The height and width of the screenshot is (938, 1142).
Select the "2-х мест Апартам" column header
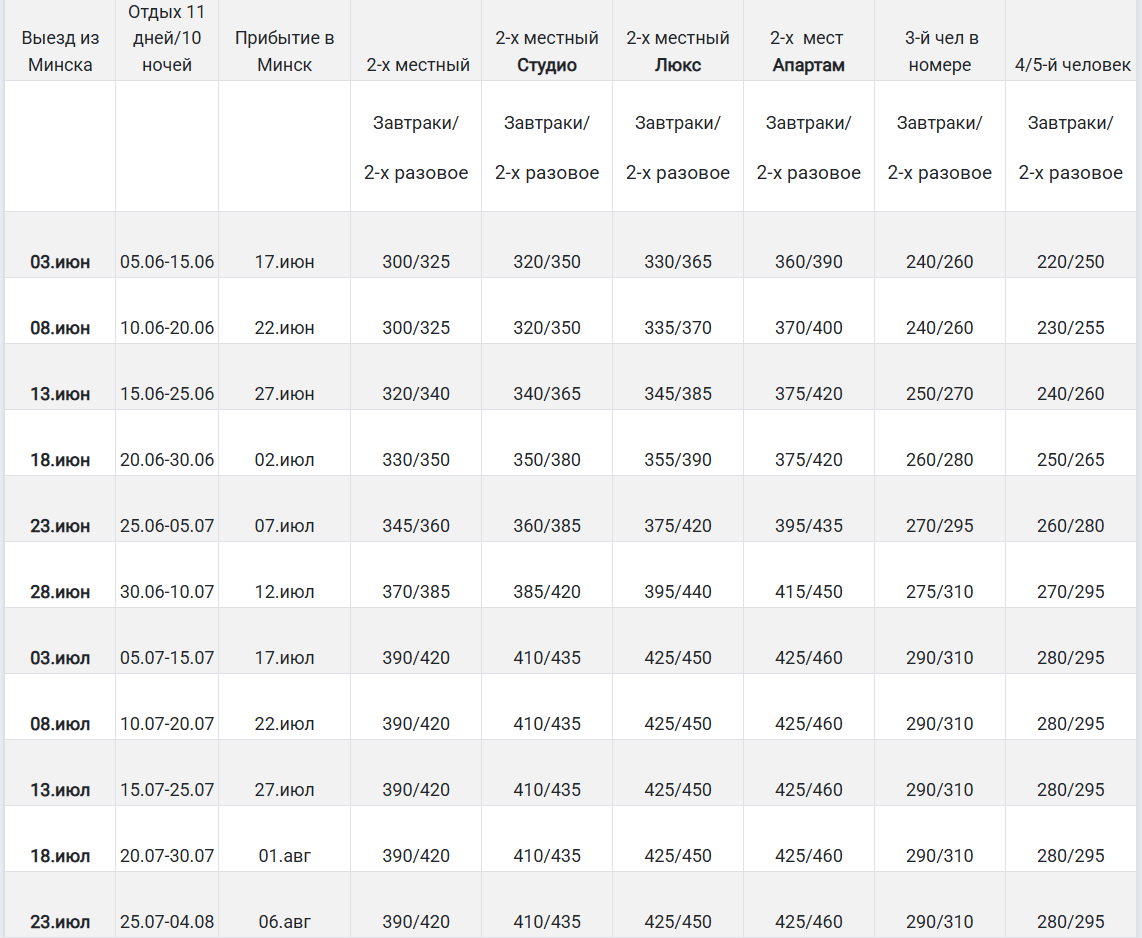808,51
